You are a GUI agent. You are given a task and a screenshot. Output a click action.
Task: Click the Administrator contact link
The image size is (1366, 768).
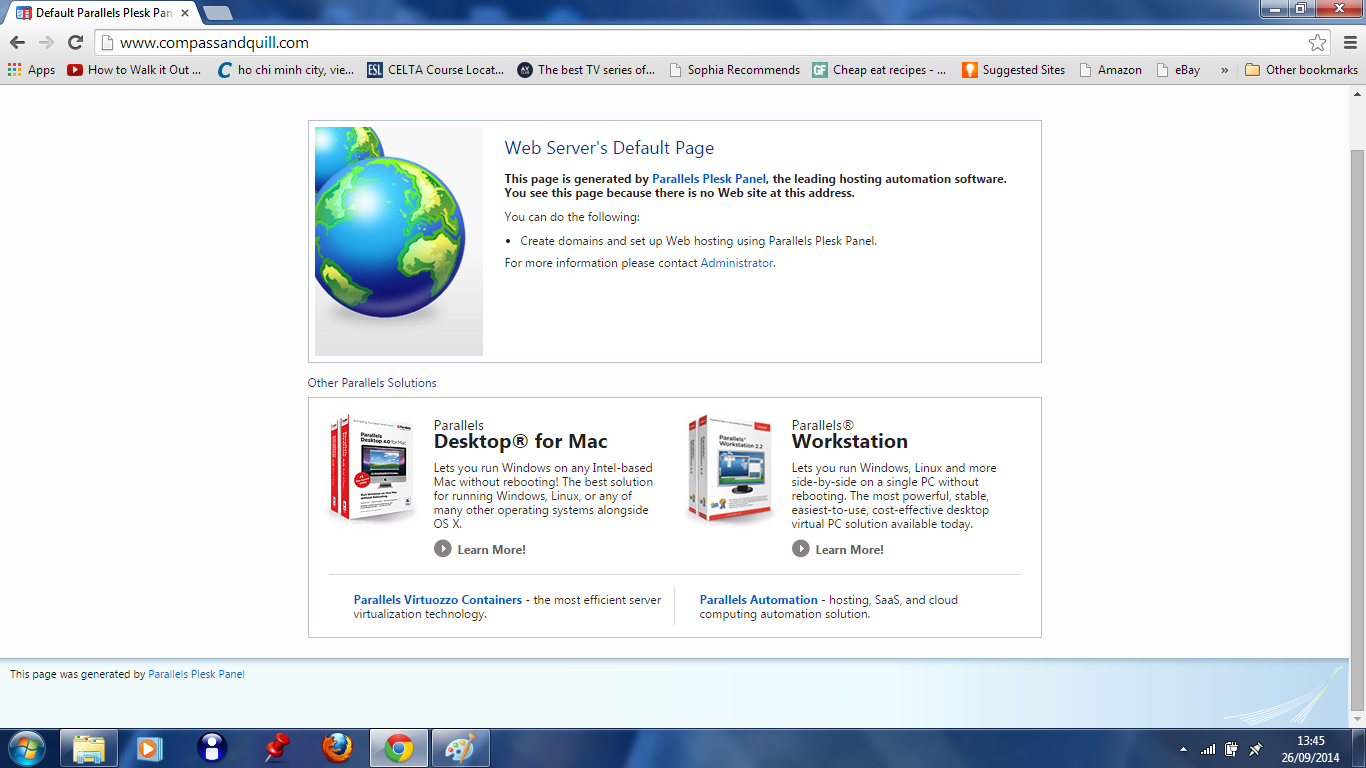point(736,263)
